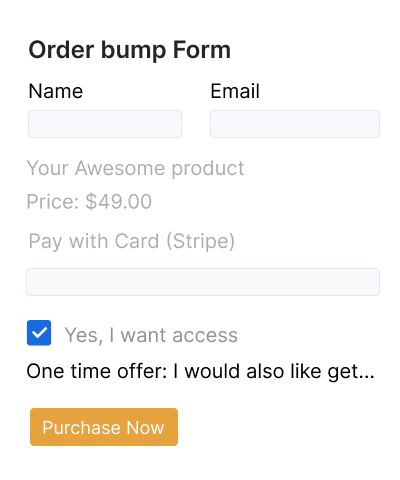400x480 pixels.
Task: Click the 'Order bump Form' heading
Action: click(130, 50)
